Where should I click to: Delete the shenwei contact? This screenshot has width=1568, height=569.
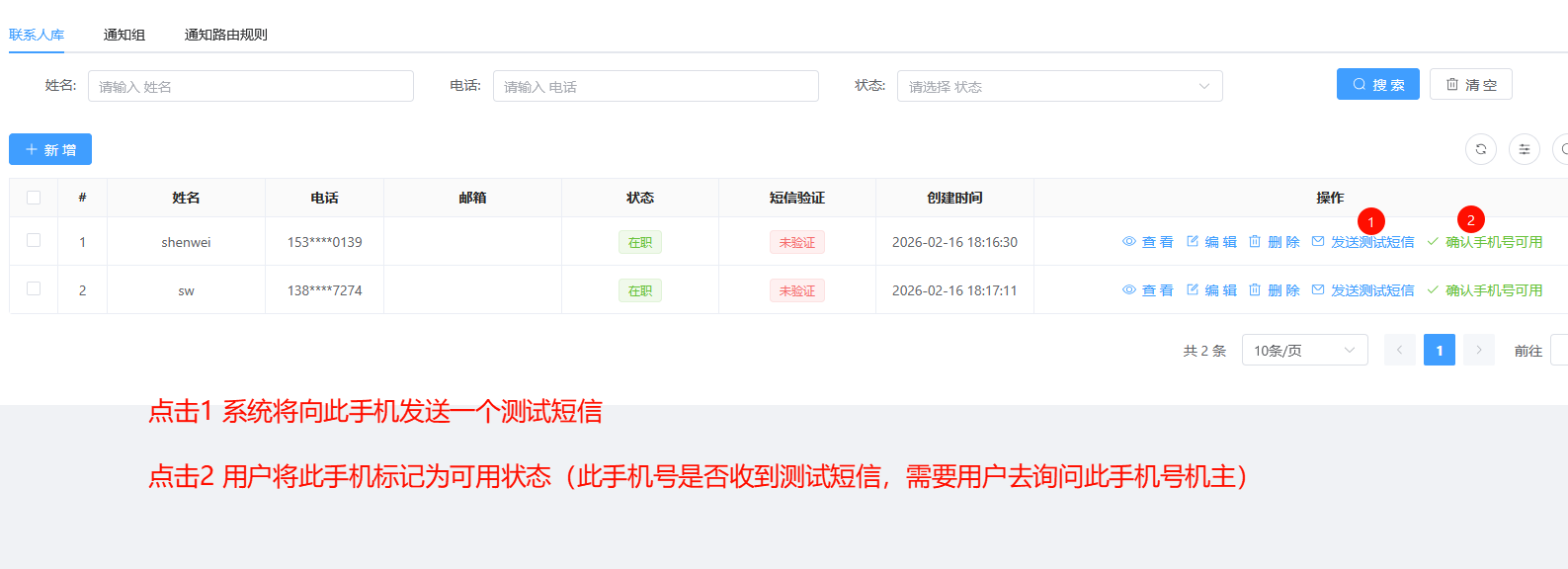point(1274,242)
